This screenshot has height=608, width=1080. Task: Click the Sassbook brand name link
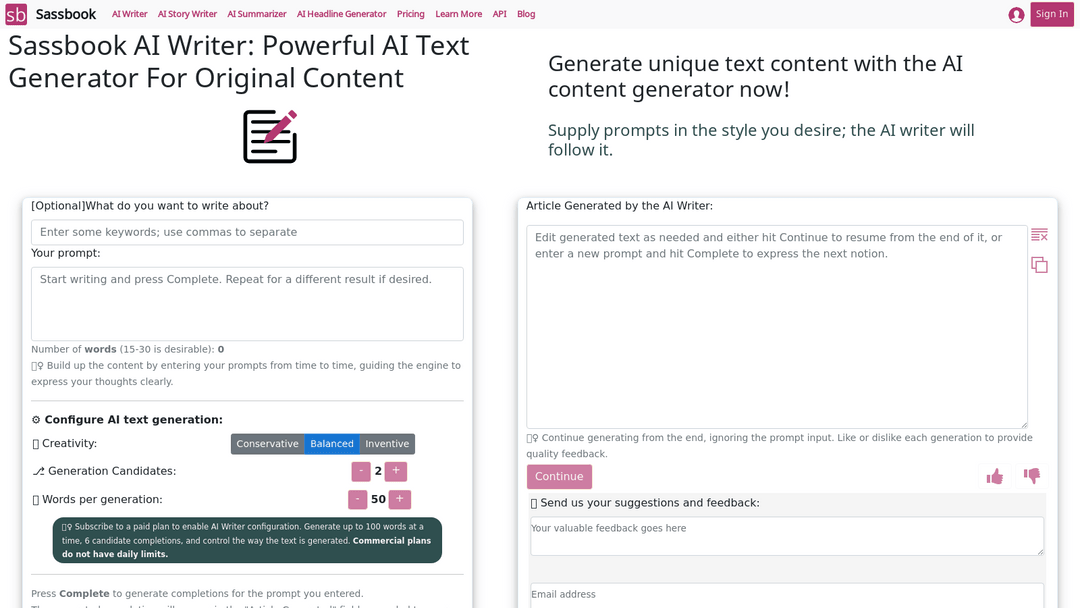click(66, 14)
